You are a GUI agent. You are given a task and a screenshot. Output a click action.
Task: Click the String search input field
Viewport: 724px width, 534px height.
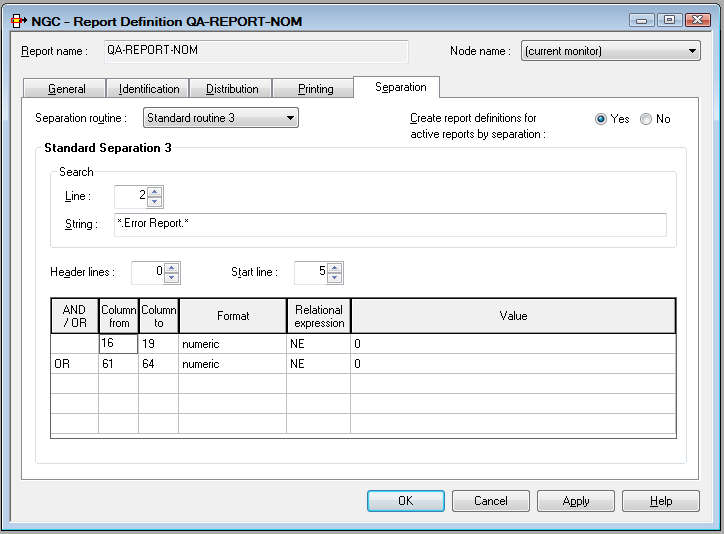(x=390, y=224)
